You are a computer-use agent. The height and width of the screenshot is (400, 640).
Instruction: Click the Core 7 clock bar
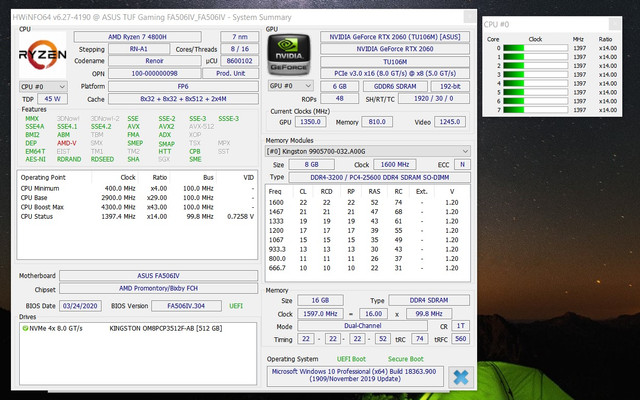point(535,110)
